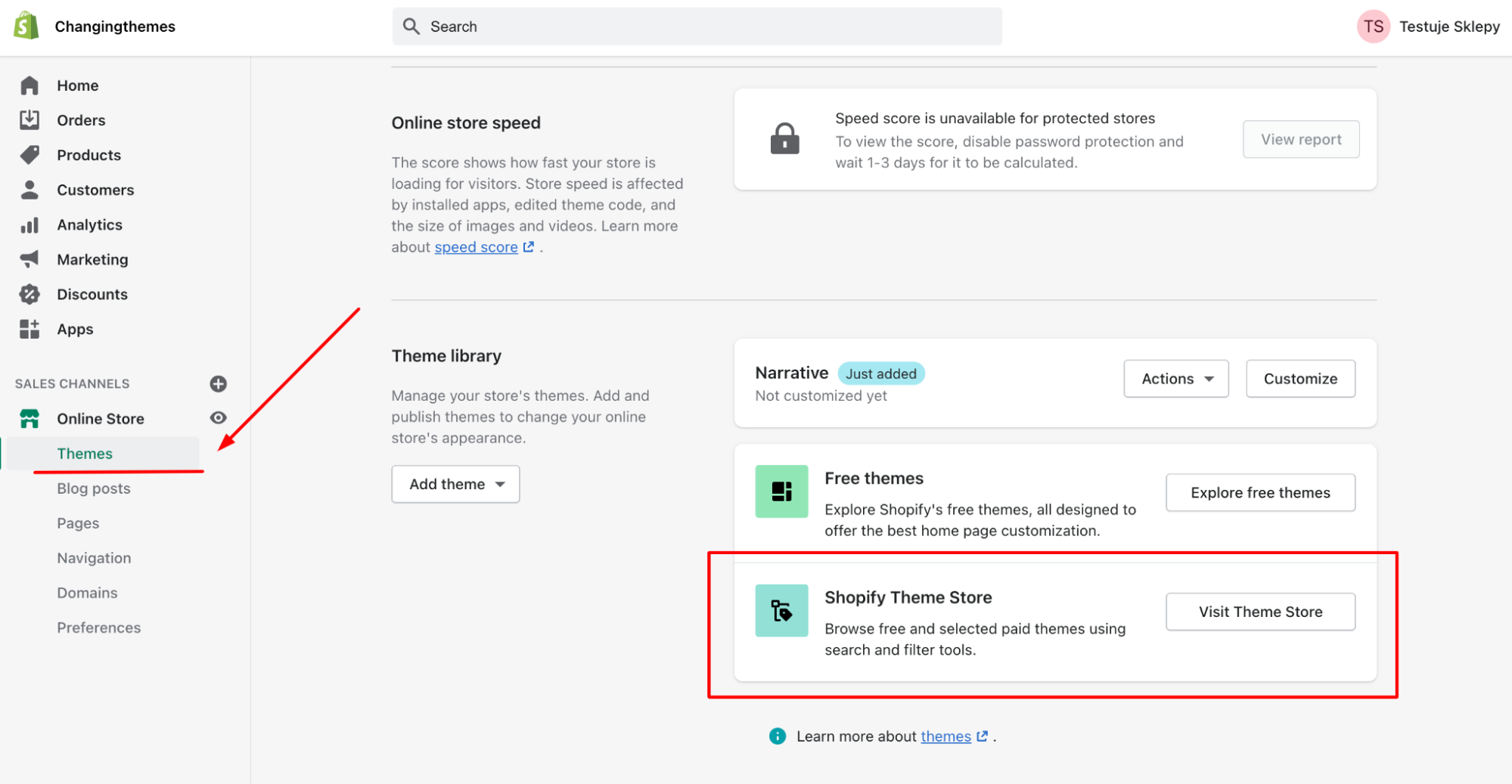
Task: Open Apps from the sidebar icon
Action: point(29,329)
